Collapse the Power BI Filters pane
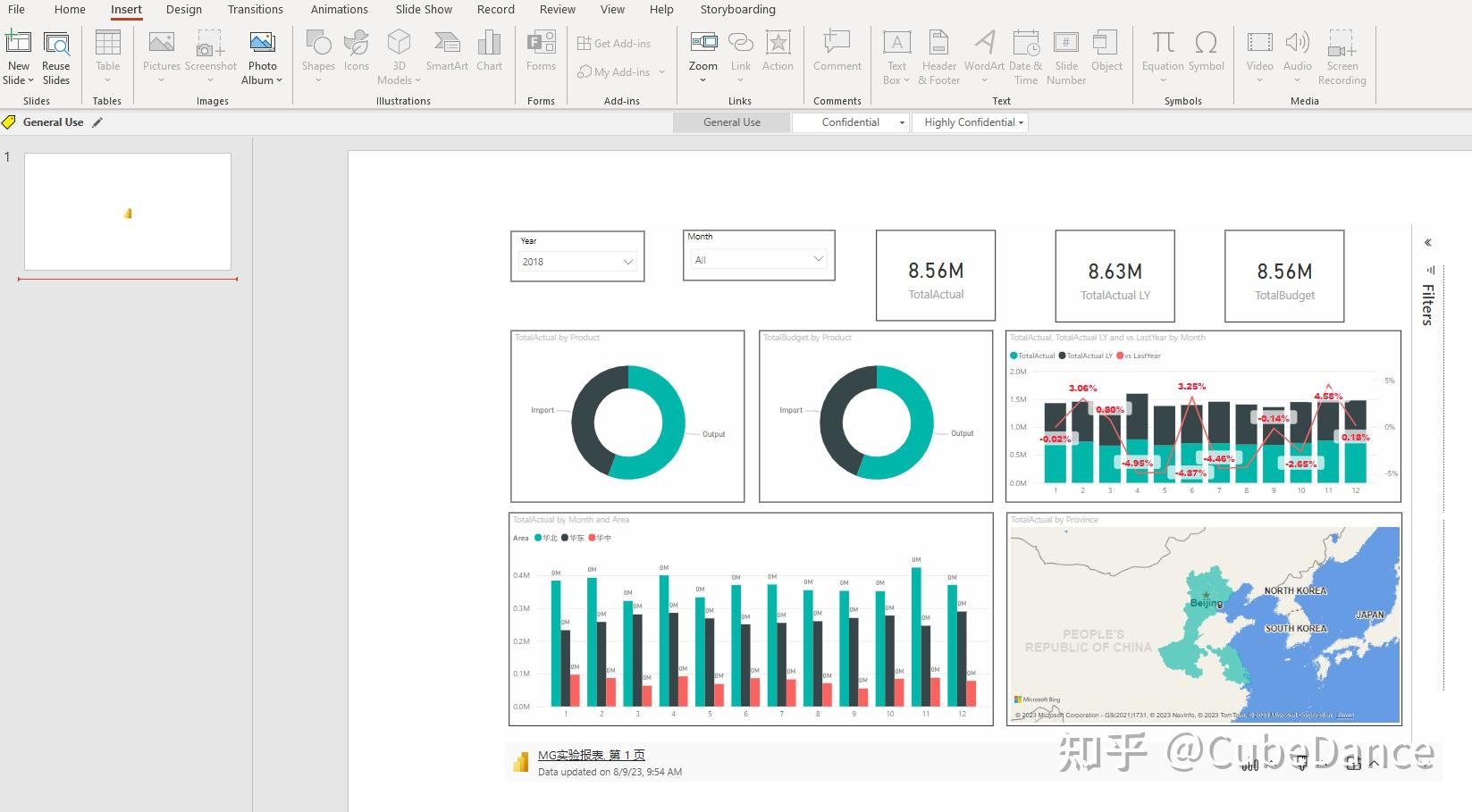1472x812 pixels. [1427, 242]
